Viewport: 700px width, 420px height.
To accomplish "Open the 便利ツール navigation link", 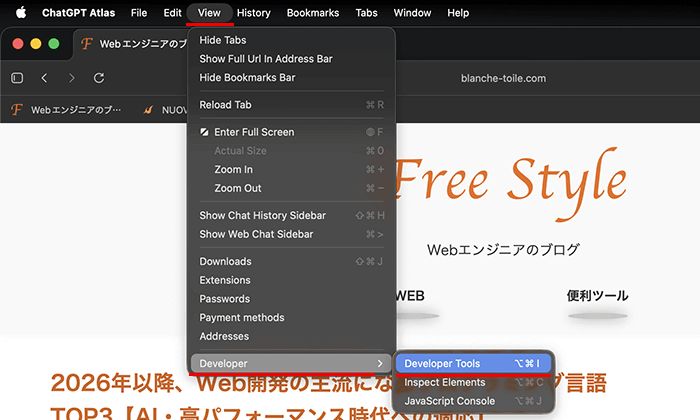I will click(x=597, y=296).
